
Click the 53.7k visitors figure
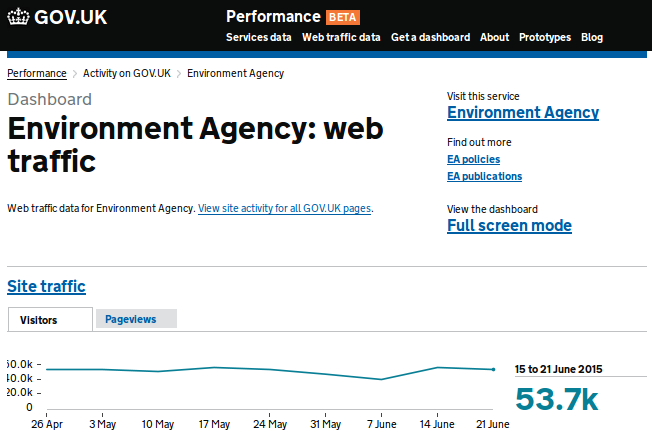(x=557, y=399)
